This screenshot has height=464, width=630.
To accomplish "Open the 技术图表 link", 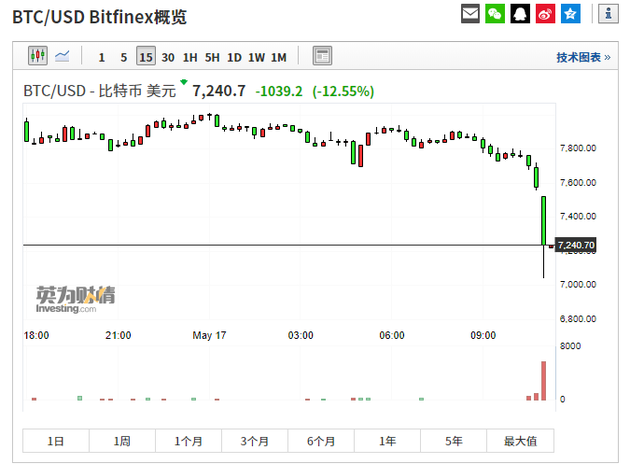I will point(583,57).
